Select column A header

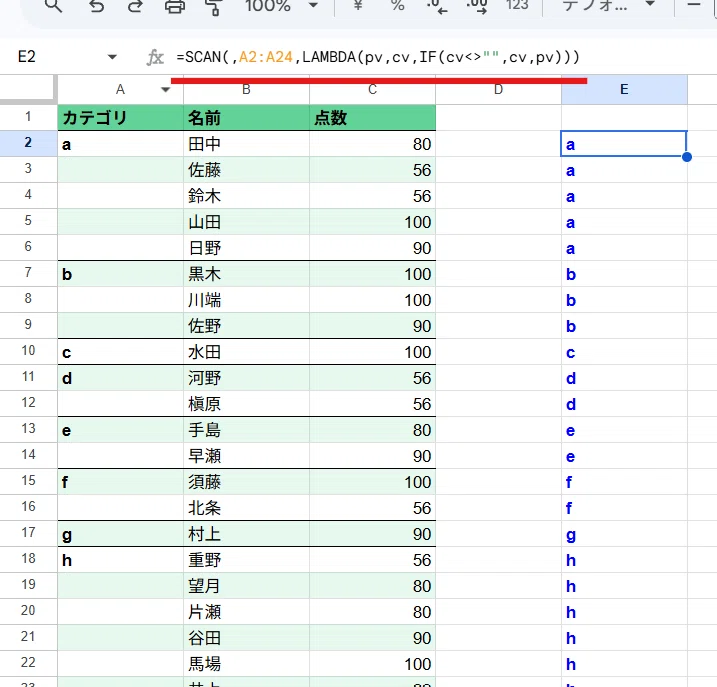tap(120, 90)
